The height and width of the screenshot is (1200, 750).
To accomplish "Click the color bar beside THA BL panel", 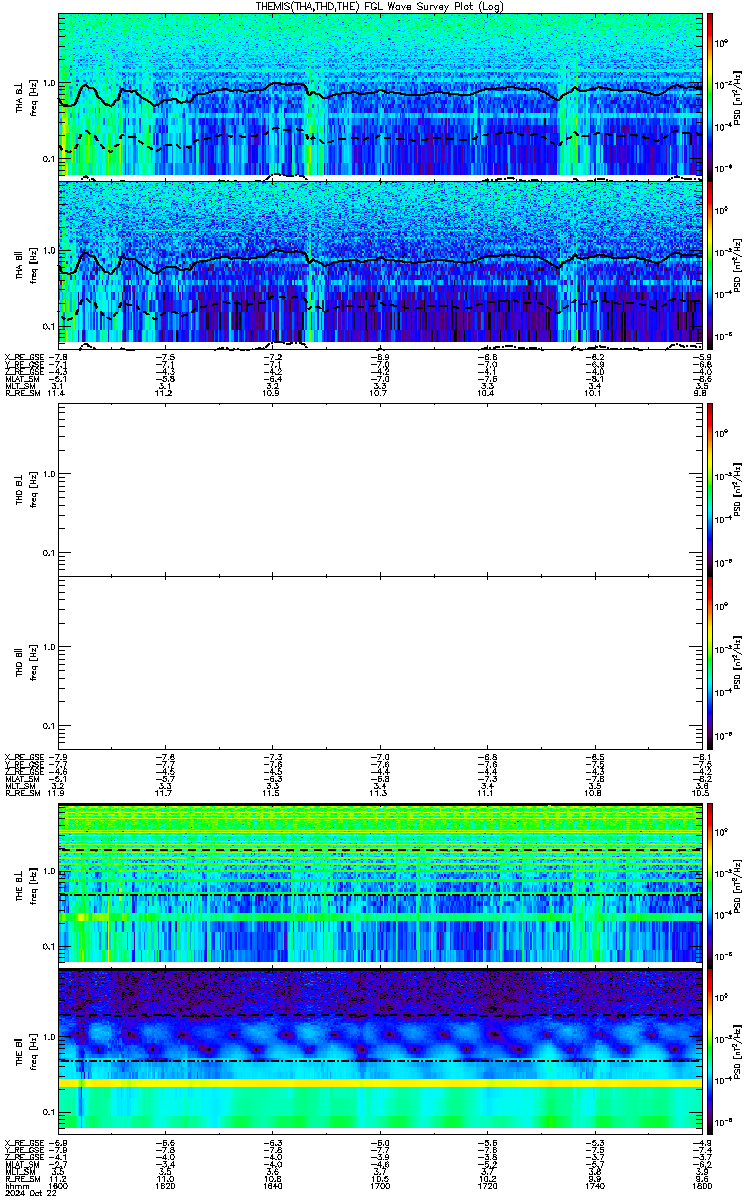I will (710, 95).
